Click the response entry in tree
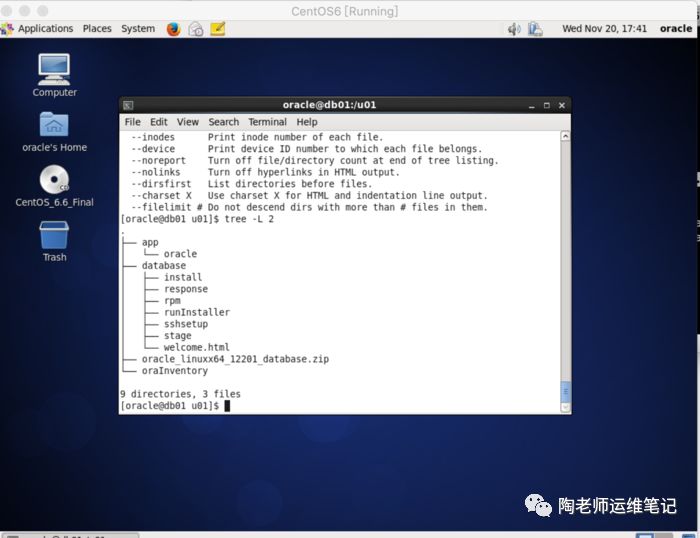700x538 pixels. tap(186, 289)
